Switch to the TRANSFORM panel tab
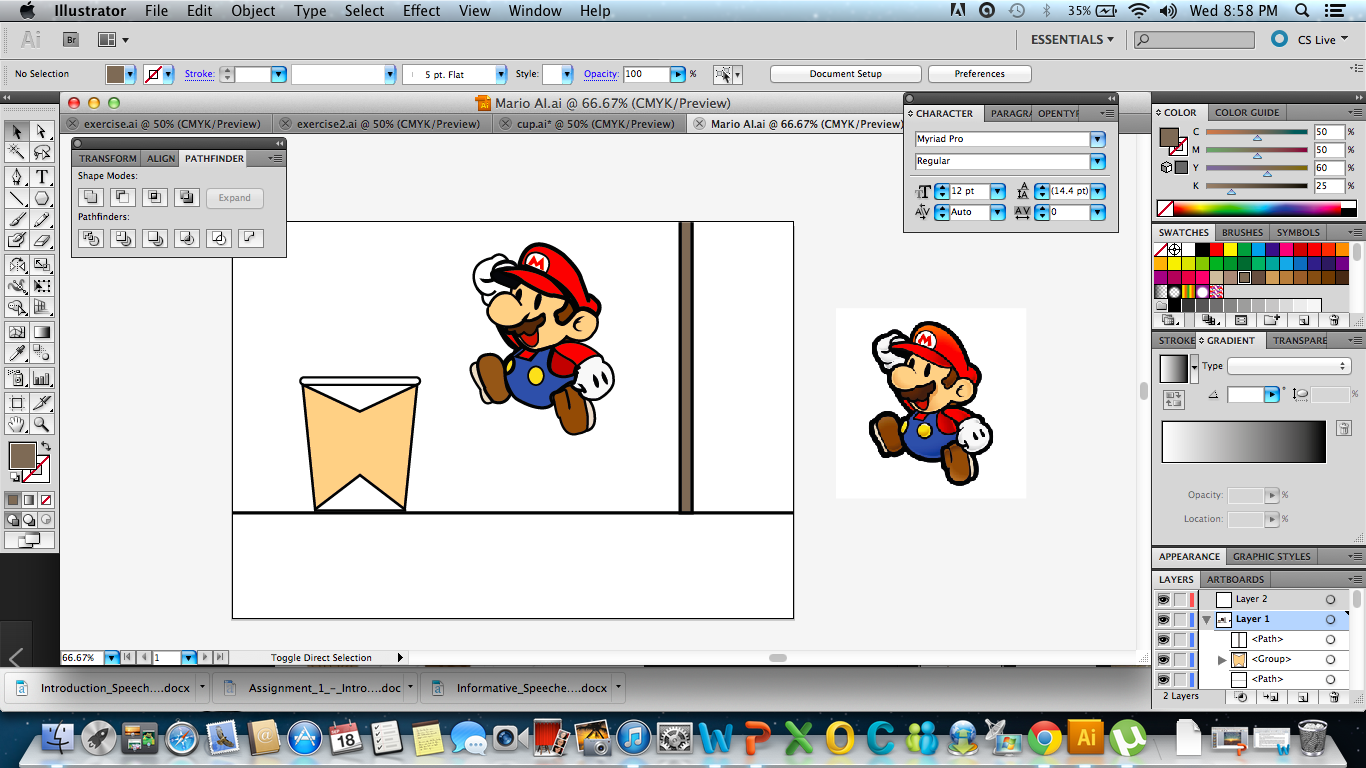Screen dimensions: 1366x768 coord(108,158)
